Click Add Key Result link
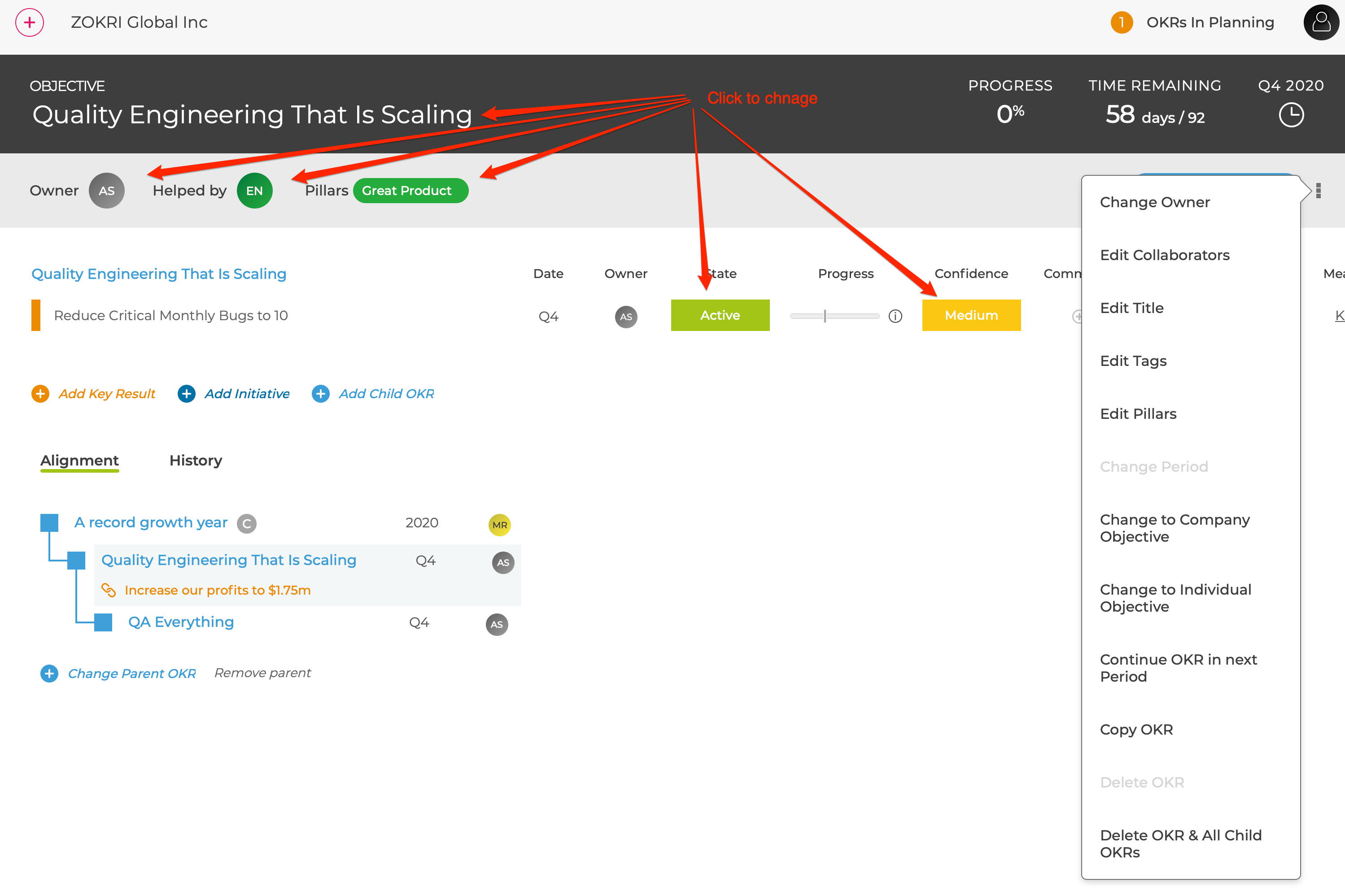Viewport: 1345px width, 896px height. 107,394
